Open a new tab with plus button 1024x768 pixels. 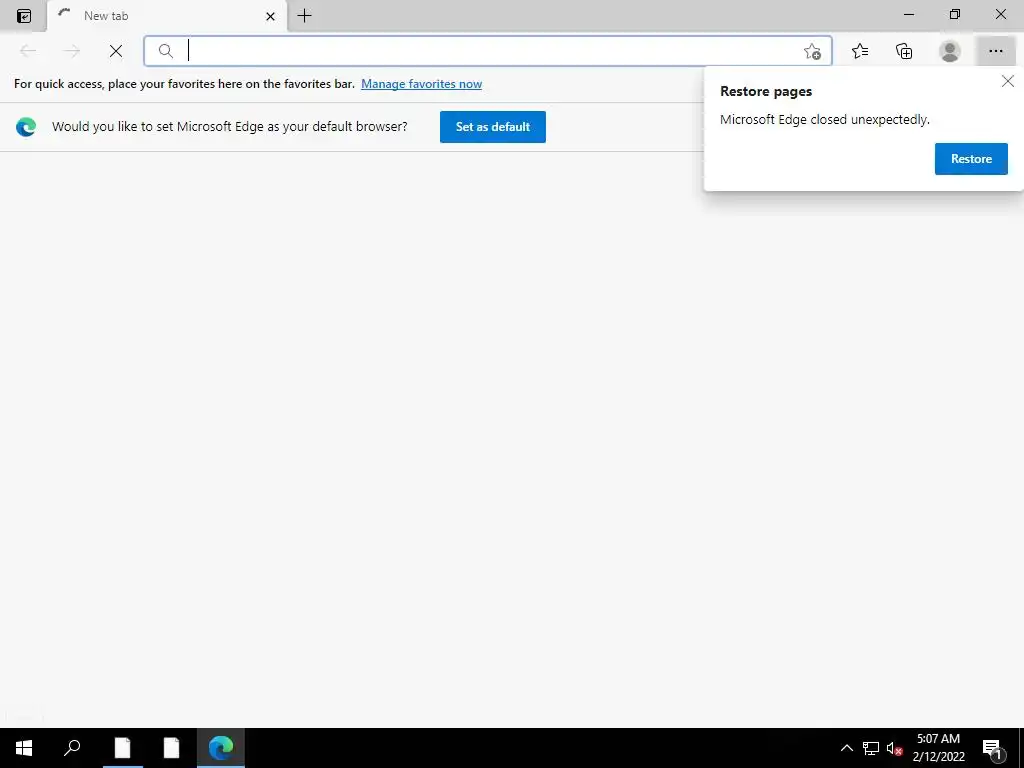pos(304,16)
